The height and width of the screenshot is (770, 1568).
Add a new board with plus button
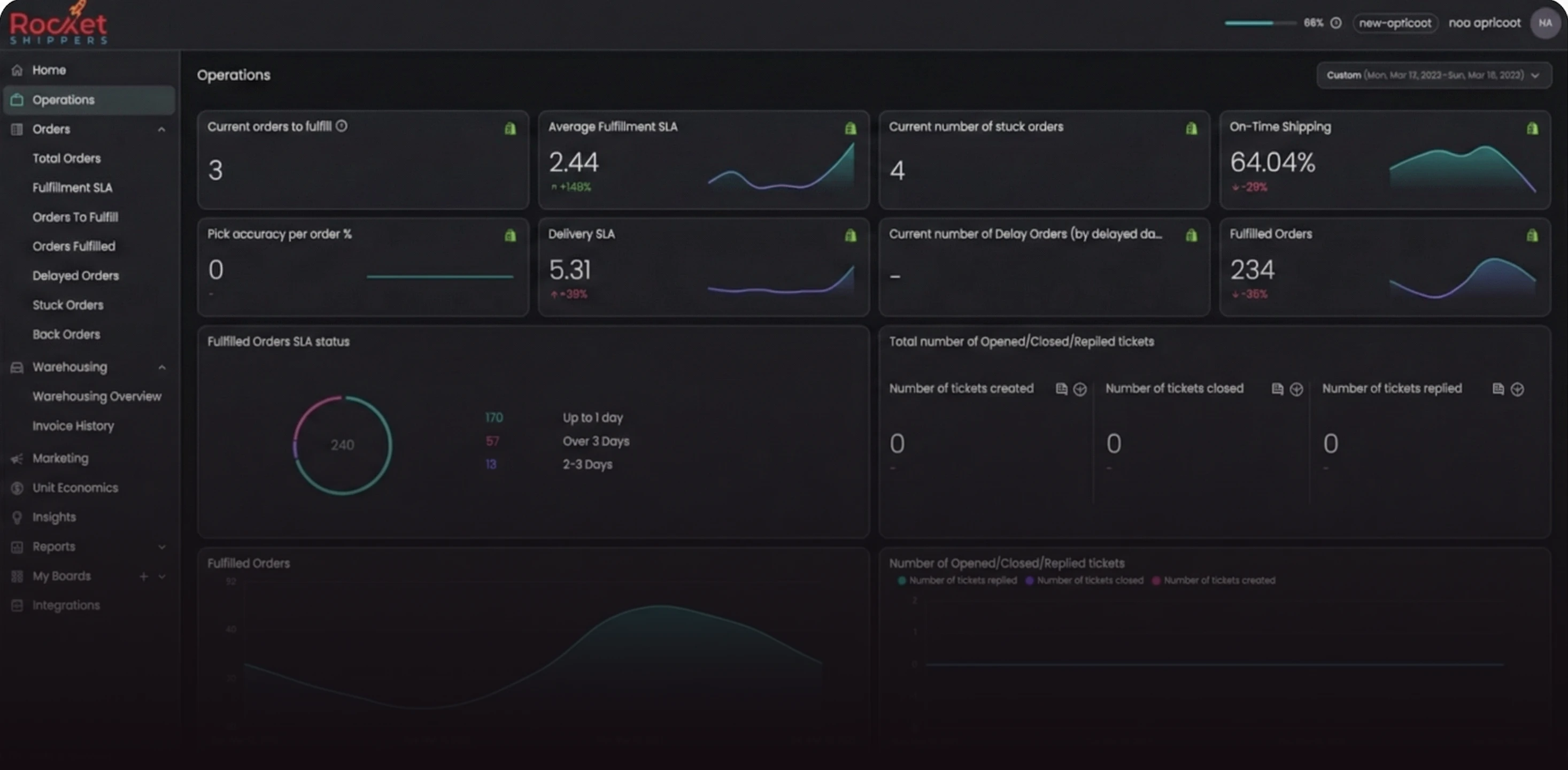click(x=144, y=576)
